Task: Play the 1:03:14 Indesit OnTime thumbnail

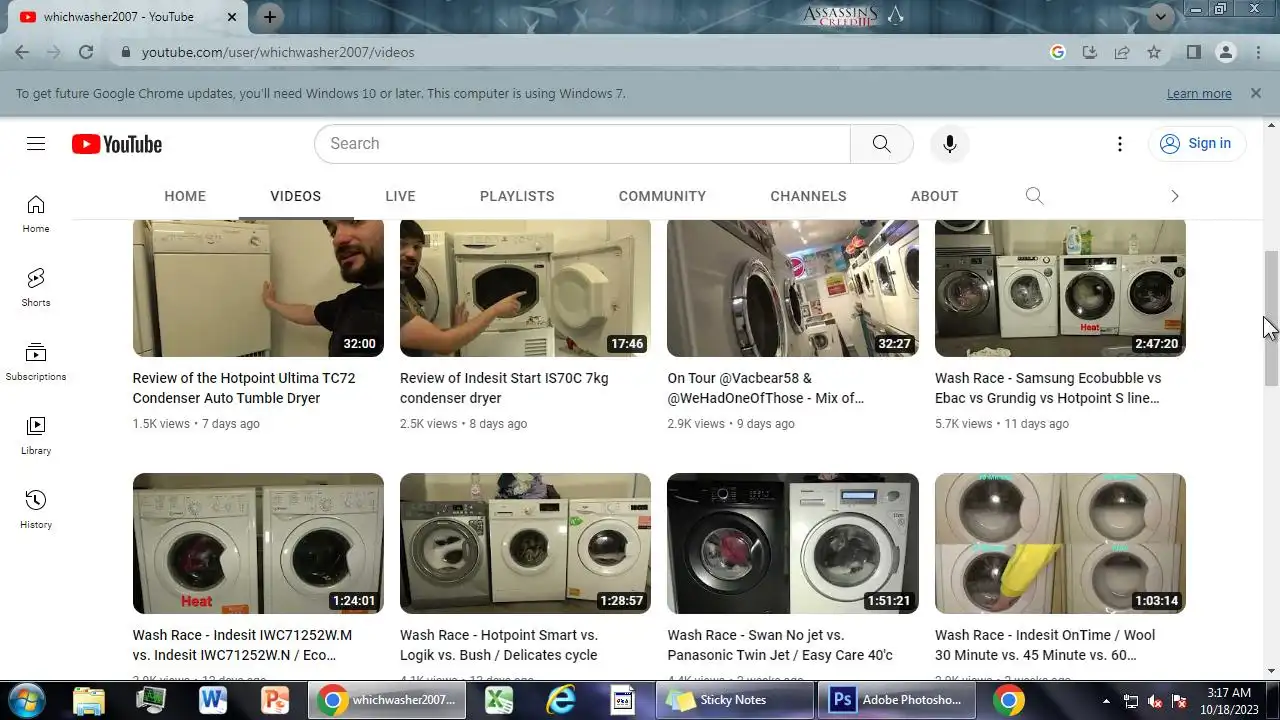Action: pos(1060,543)
